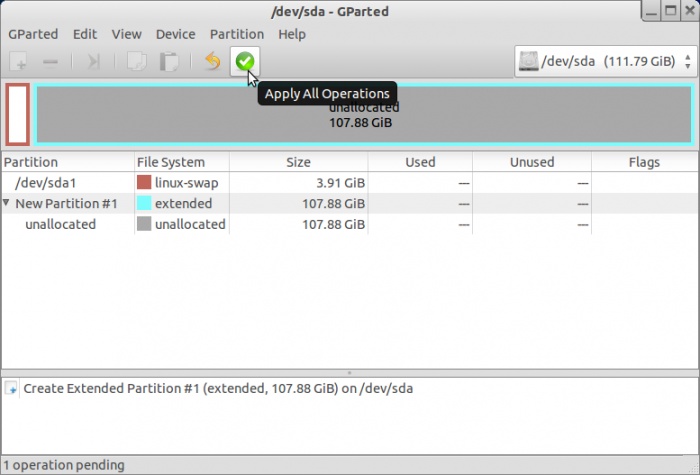Viewport: 700px width, 475px height.
Task: Click the unallocated gray color swatch
Action: [144, 224]
